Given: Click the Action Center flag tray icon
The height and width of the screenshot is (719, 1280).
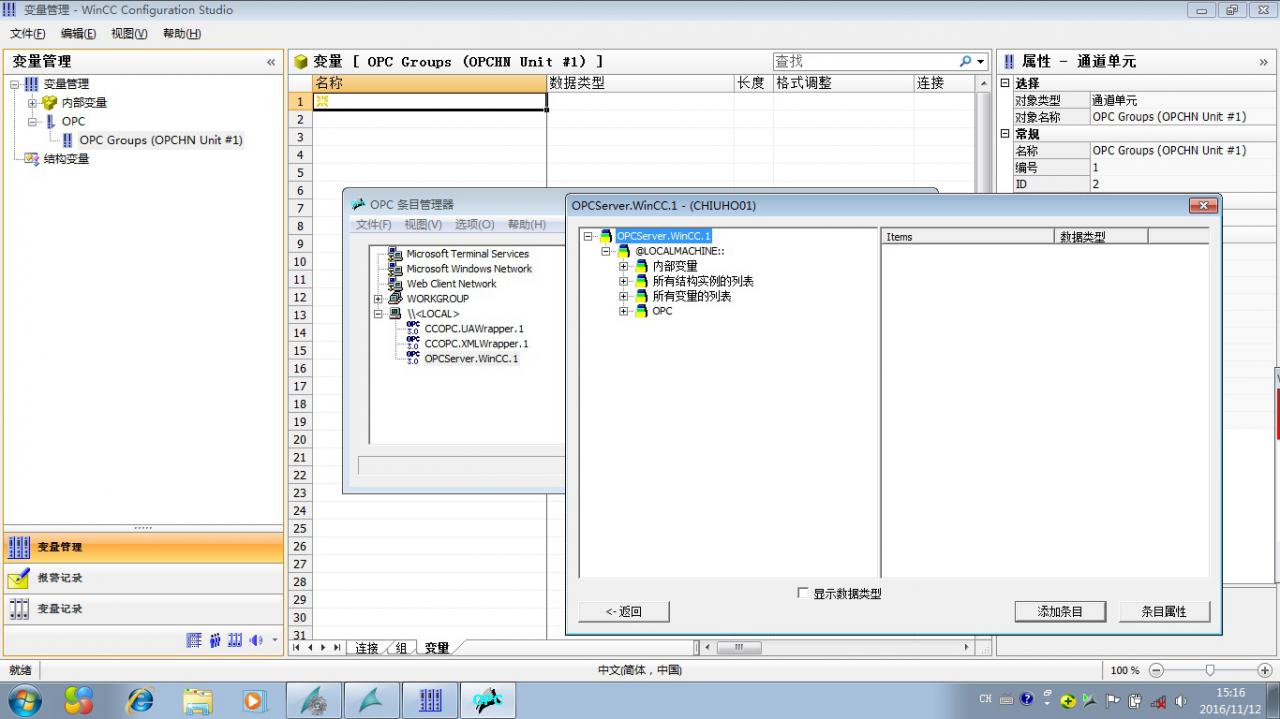Looking at the screenshot, I should click(1113, 700).
